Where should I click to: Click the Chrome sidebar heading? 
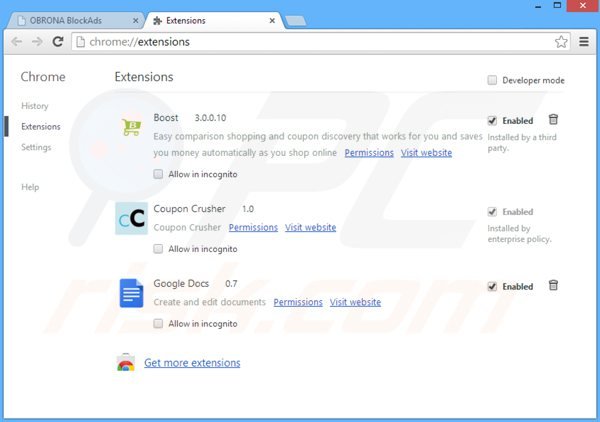coord(43,77)
